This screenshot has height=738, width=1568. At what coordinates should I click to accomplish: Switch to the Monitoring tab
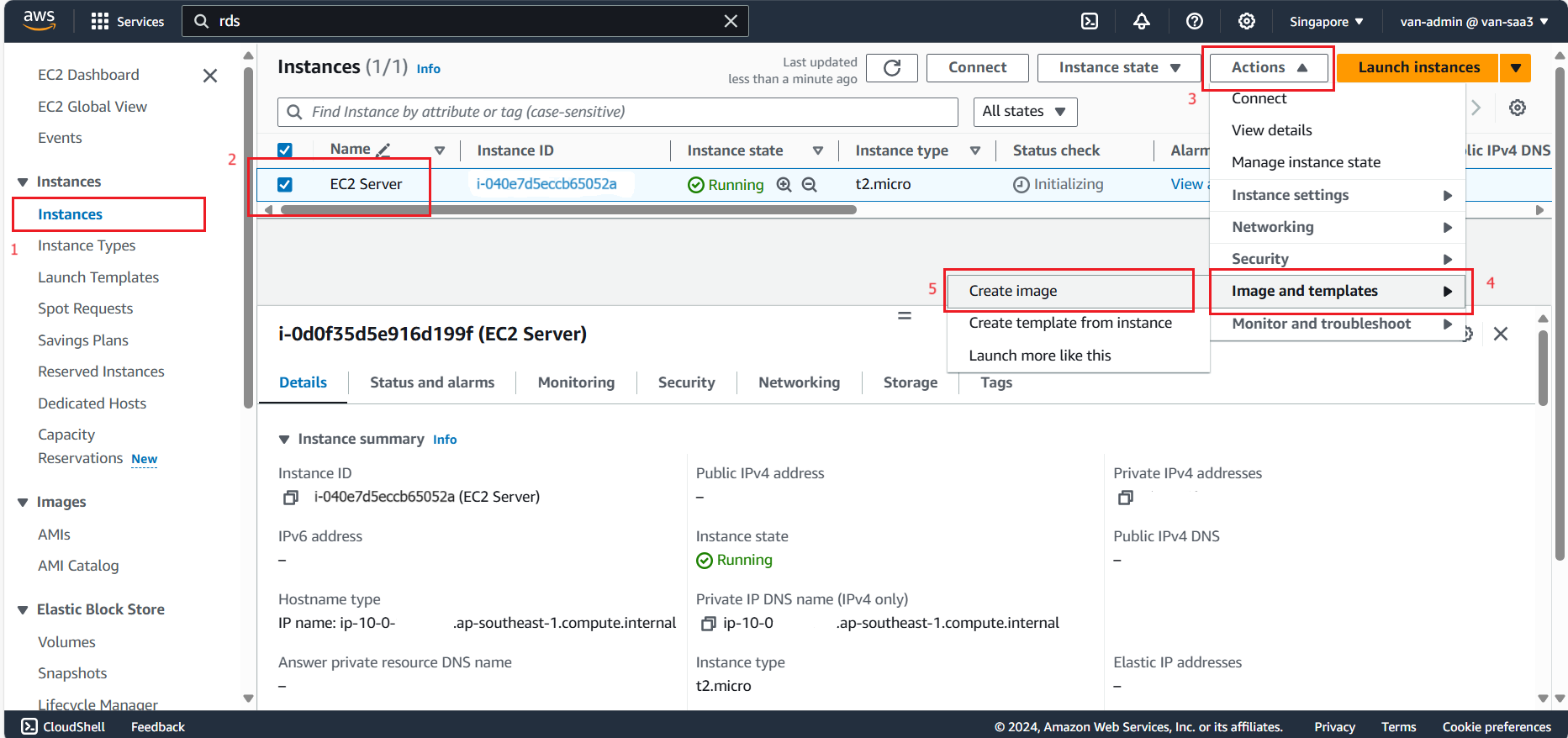576,382
